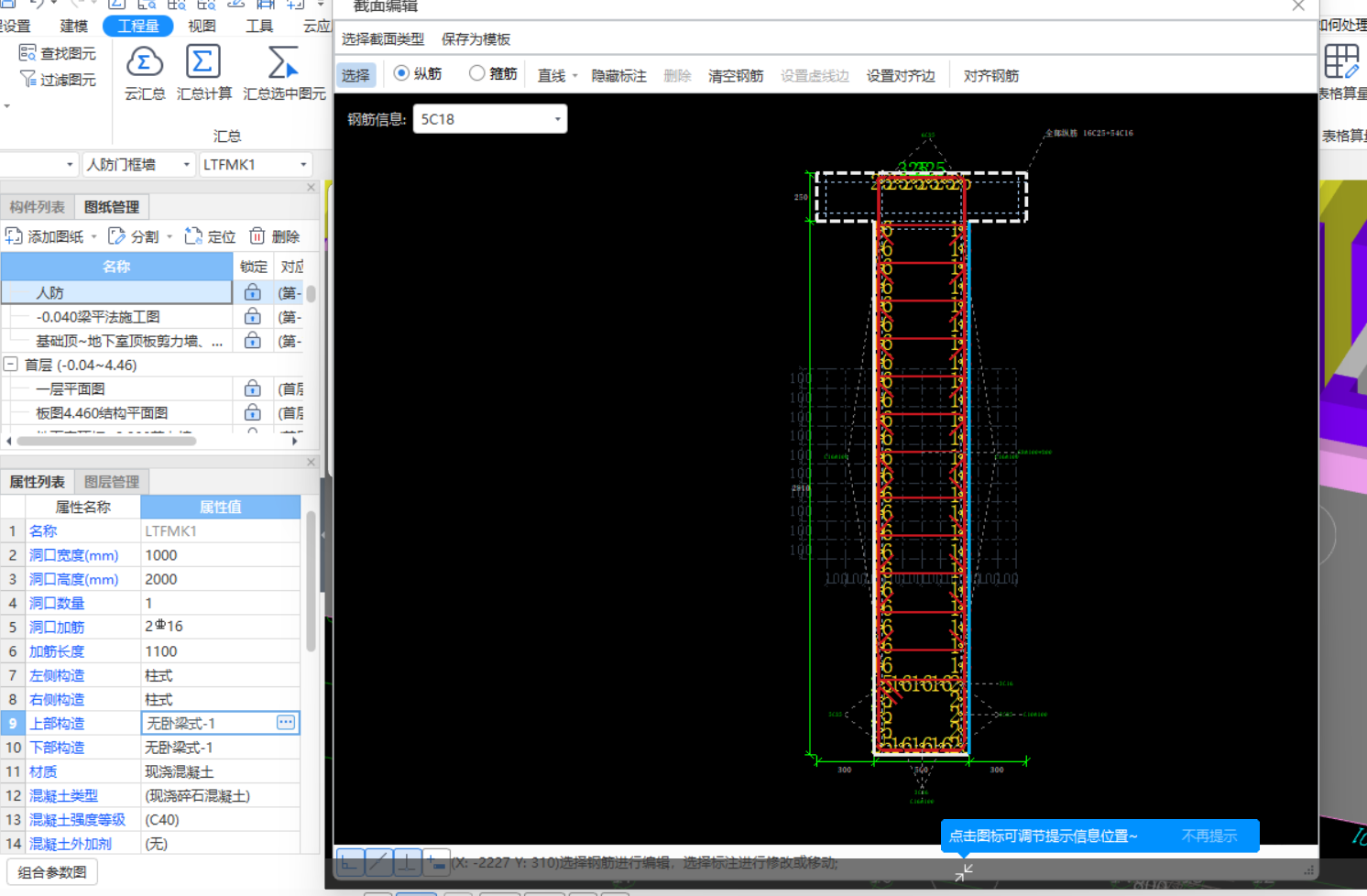Click the 删除 trash icon in drawing management
Viewport: 1367px width, 896px height.
tap(257, 236)
